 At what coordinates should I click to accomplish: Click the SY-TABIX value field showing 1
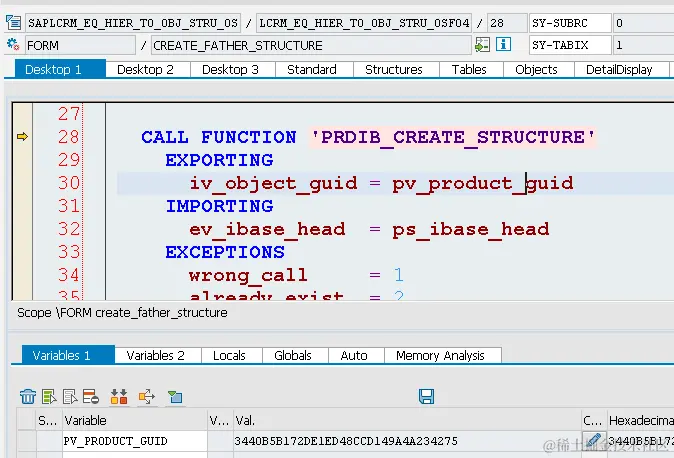pyautogui.click(x=643, y=45)
